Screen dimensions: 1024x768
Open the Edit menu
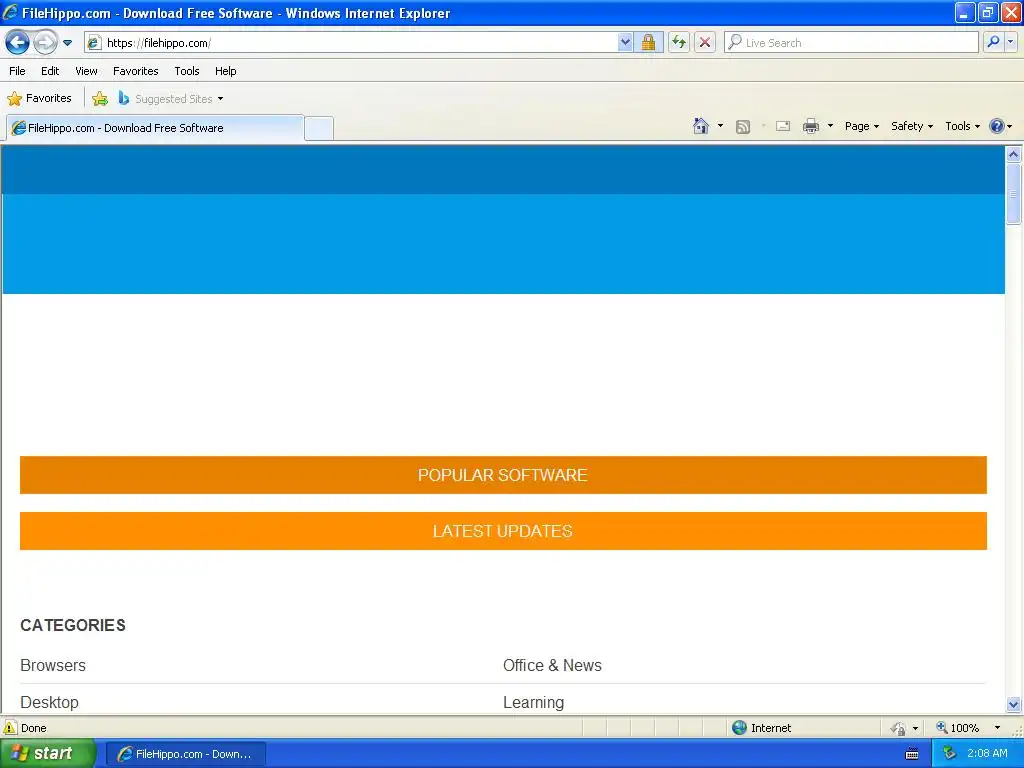pos(50,71)
